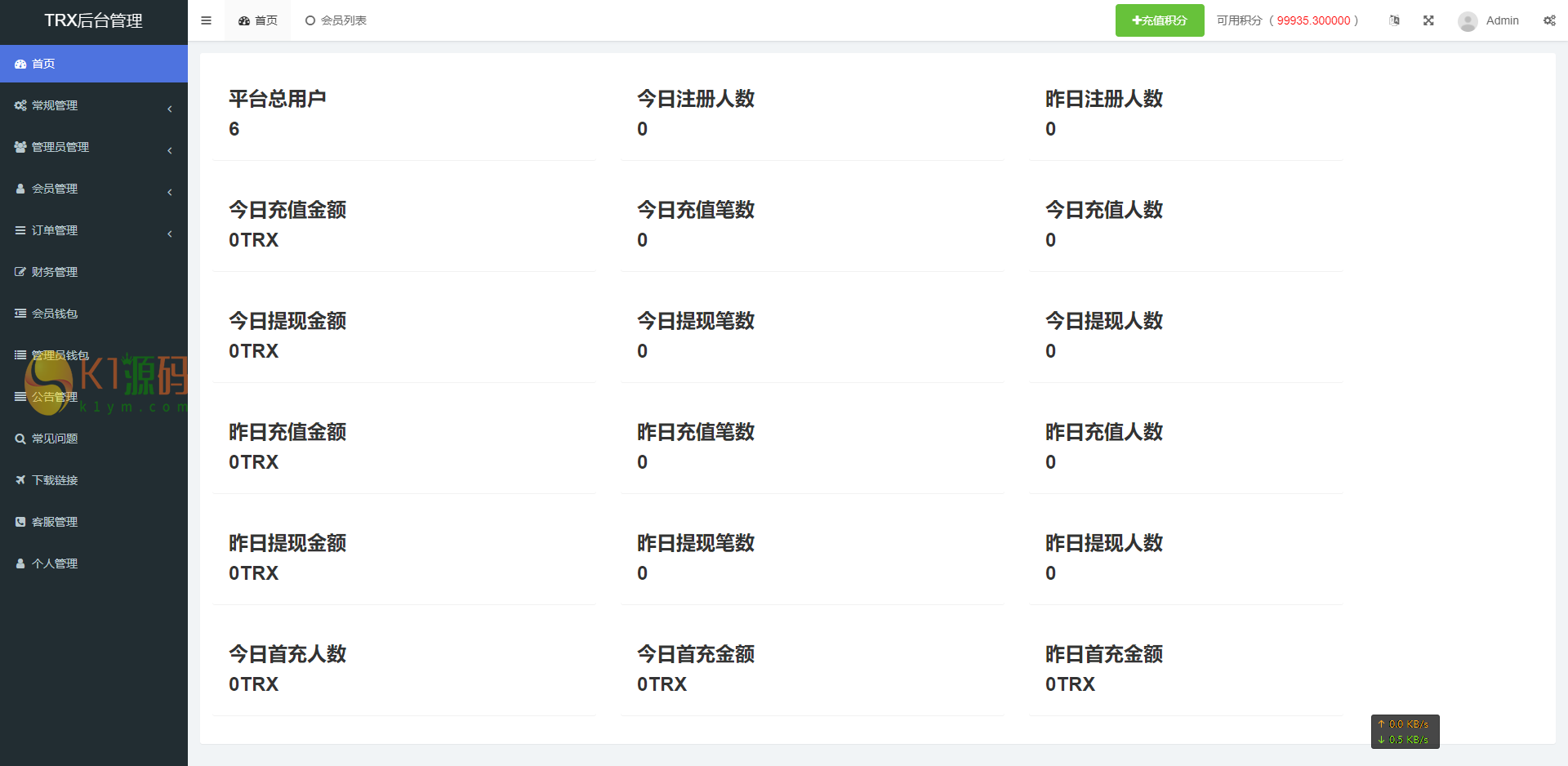Click the TRX后台管理 logo title

point(93,21)
